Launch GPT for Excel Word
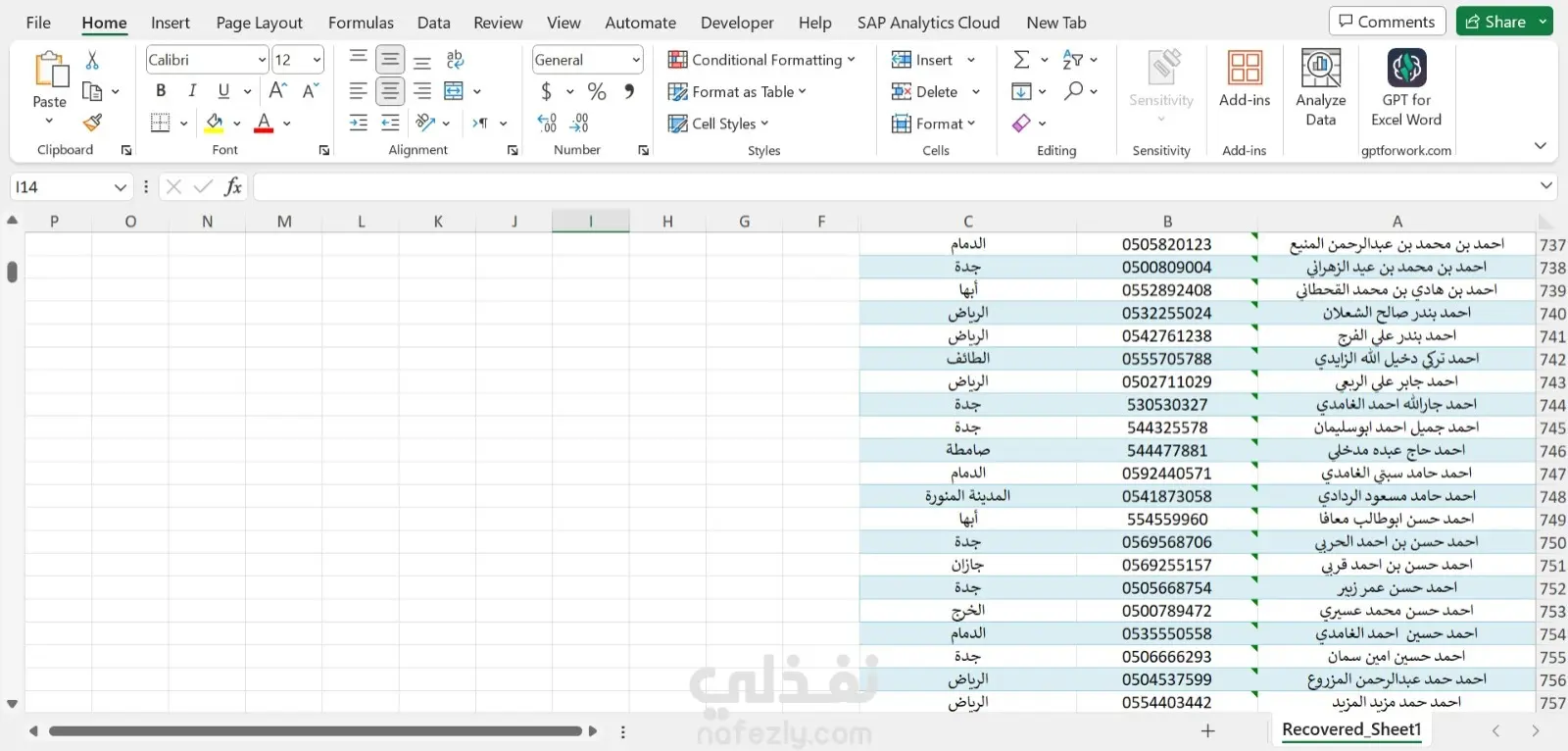 pyautogui.click(x=1406, y=87)
